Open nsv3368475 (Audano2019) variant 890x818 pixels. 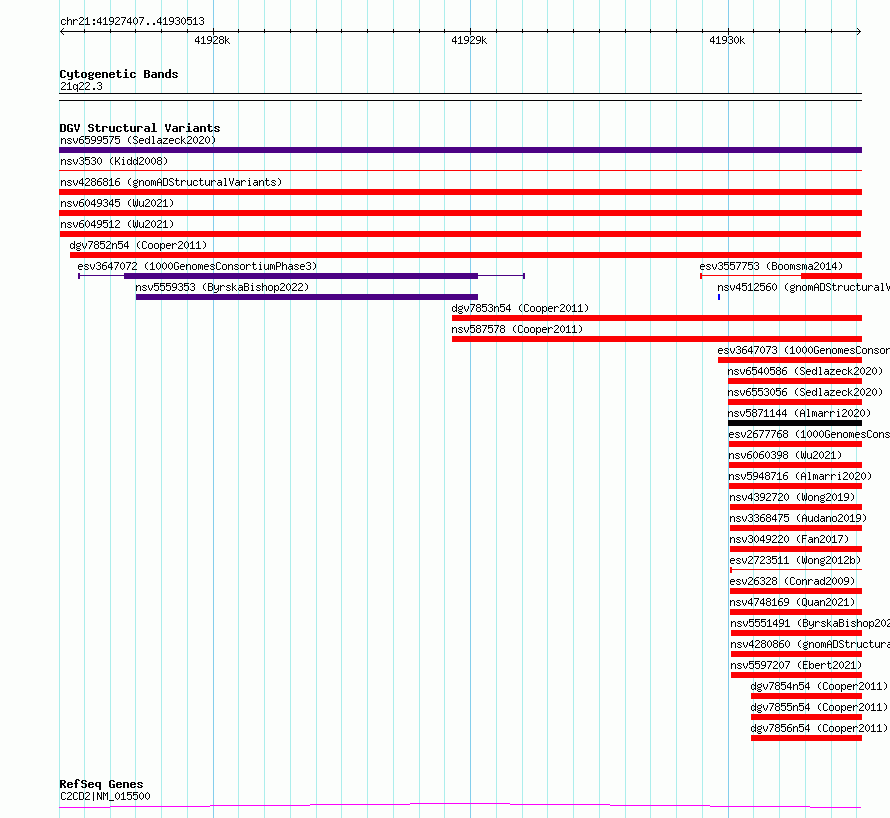click(798, 518)
